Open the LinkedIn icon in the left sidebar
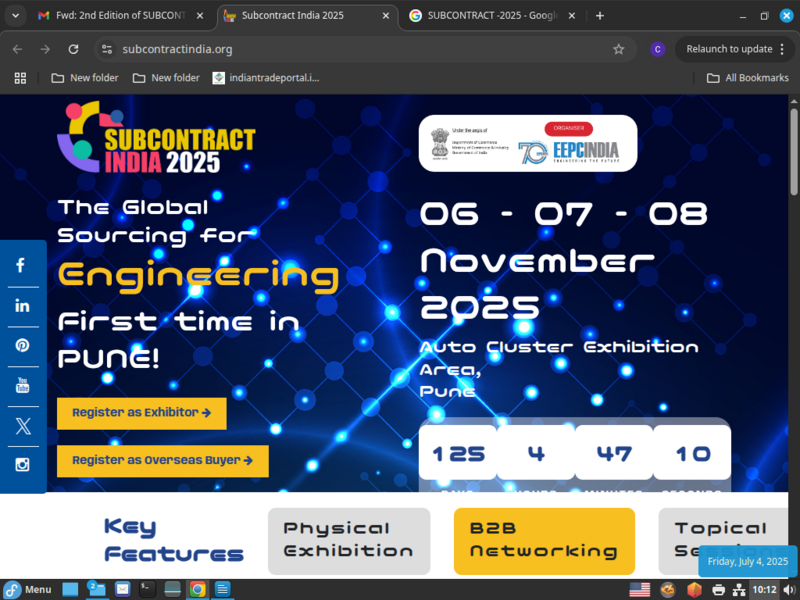 [x=22, y=305]
